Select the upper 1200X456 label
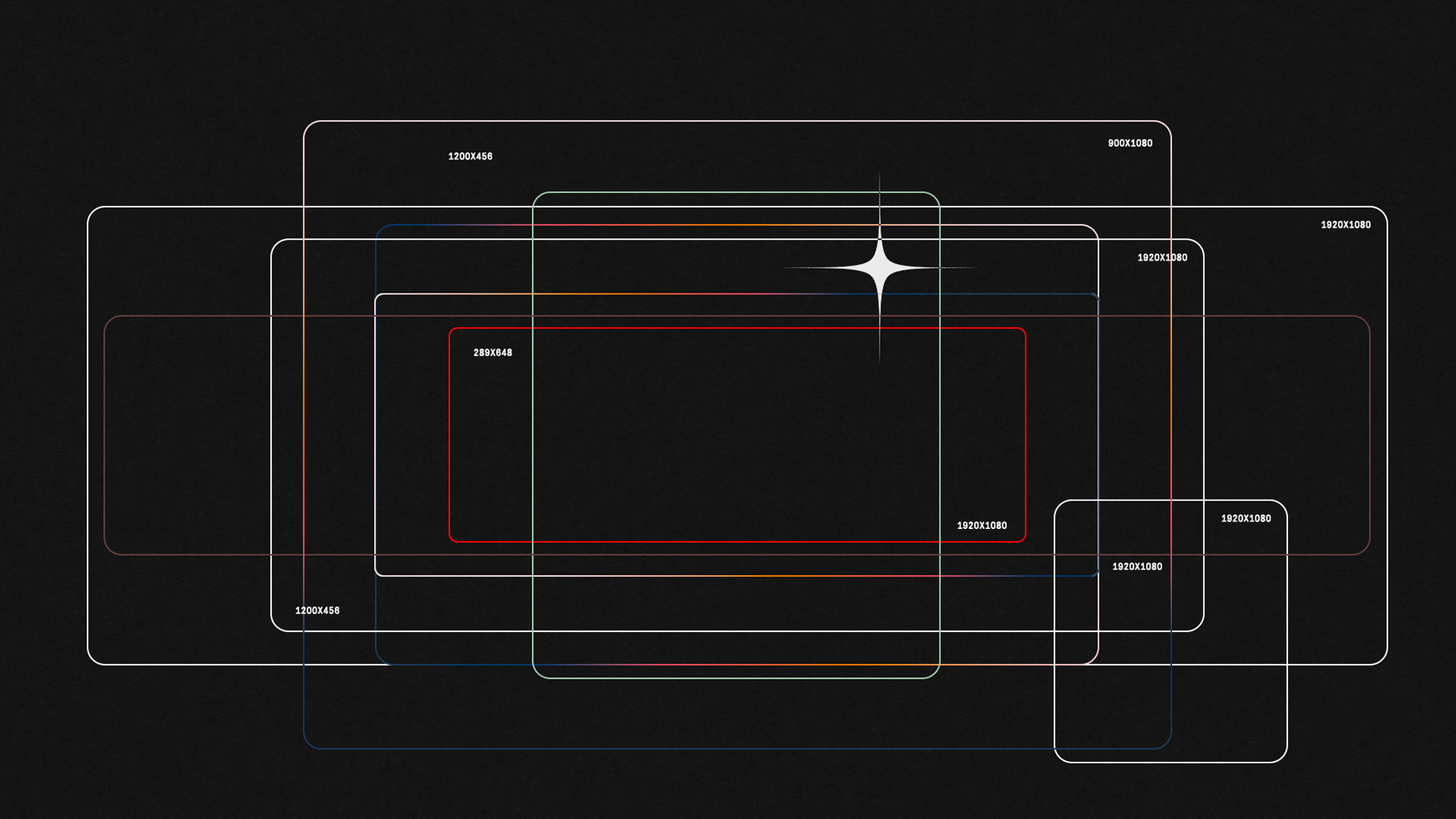1456x819 pixels. click(470, 157)
